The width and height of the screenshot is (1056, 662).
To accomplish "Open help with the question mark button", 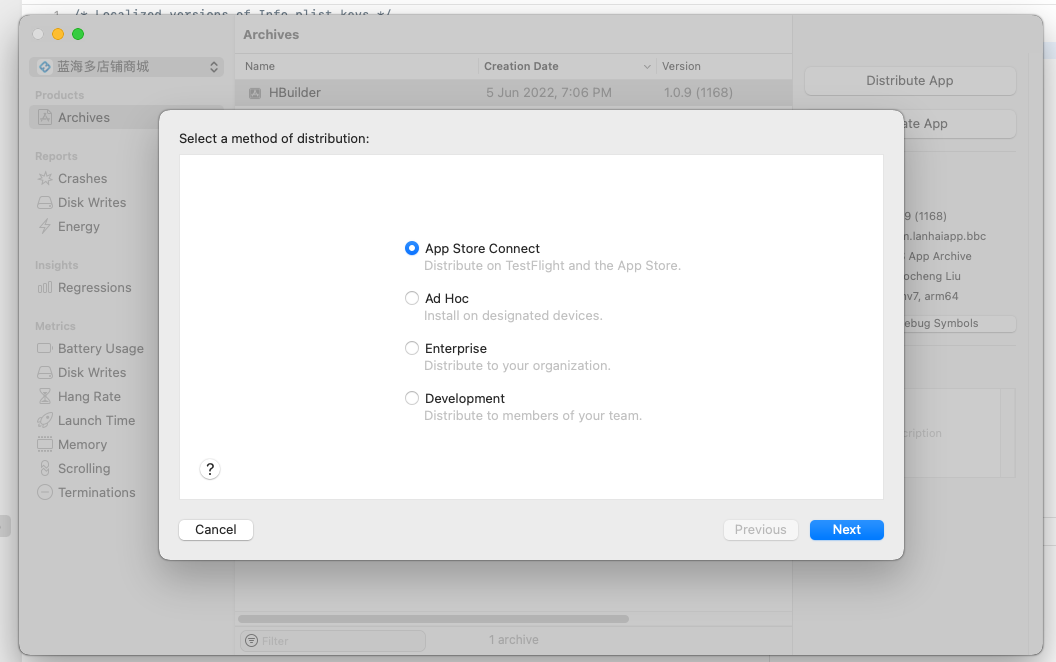I will point(210,470).
